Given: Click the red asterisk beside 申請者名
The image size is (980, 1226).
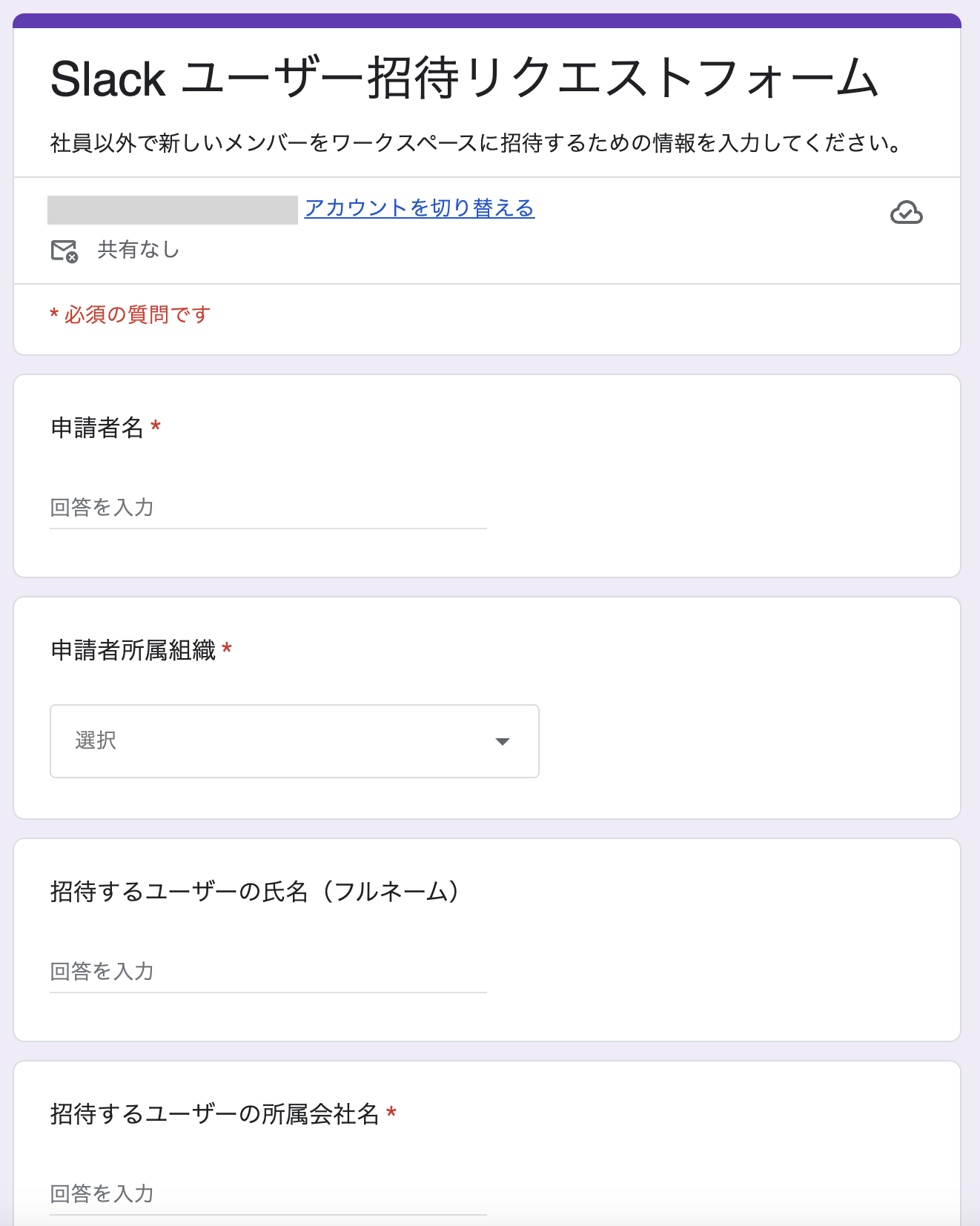Looking at the screenshot, I should click(156, 426).
